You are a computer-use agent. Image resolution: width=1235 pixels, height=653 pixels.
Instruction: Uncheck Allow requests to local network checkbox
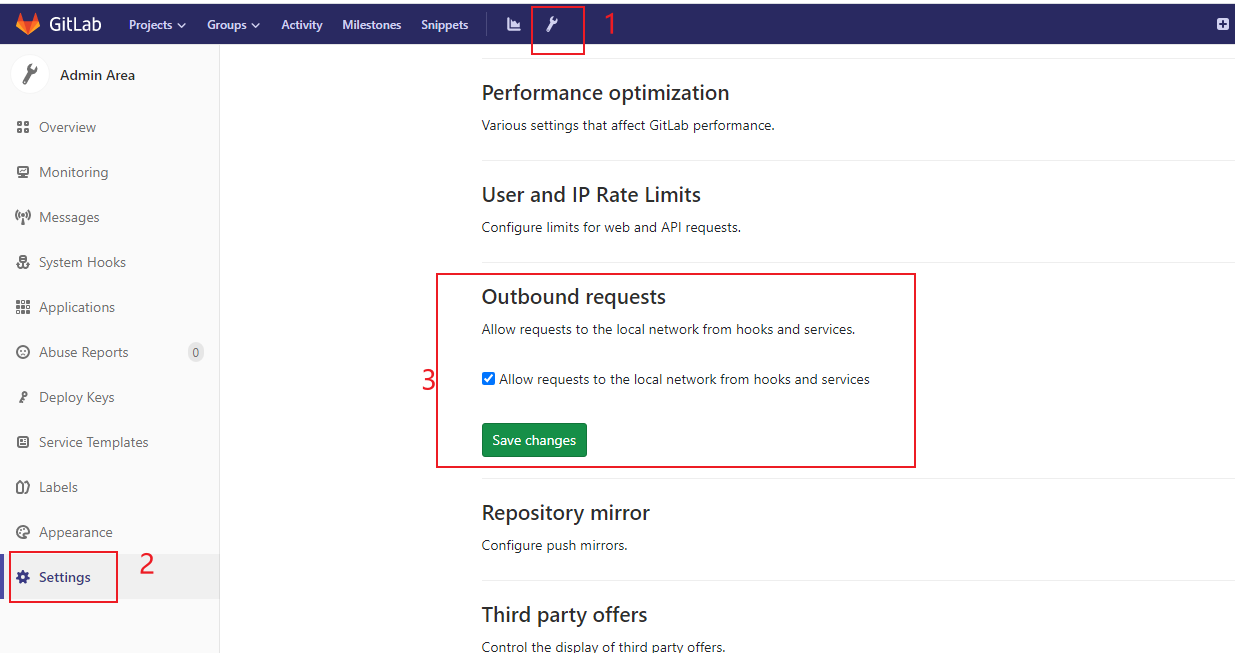click(x=488, y=379)
